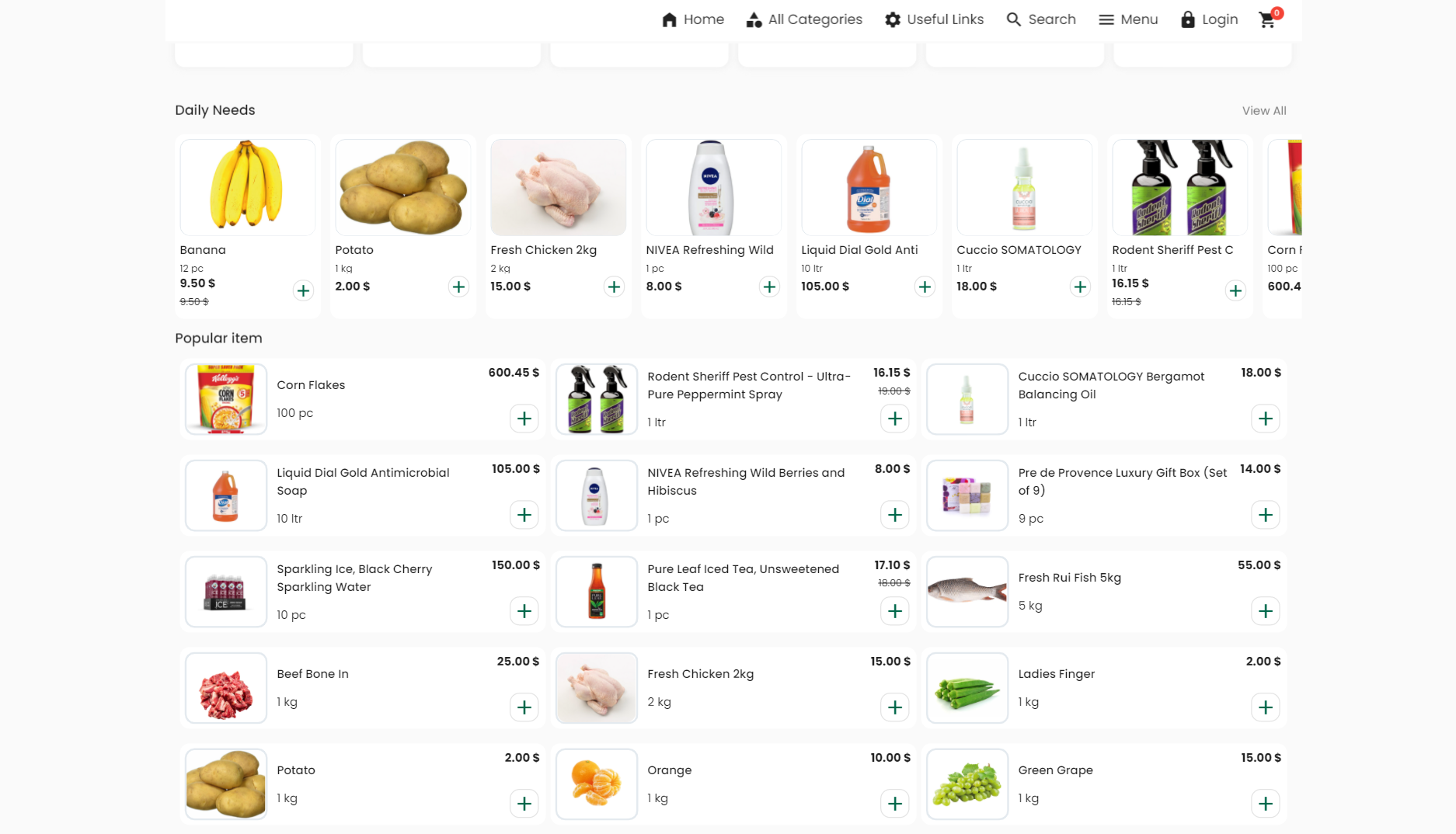Click the Login link
1456x834 pixels.
[1209, 19]
